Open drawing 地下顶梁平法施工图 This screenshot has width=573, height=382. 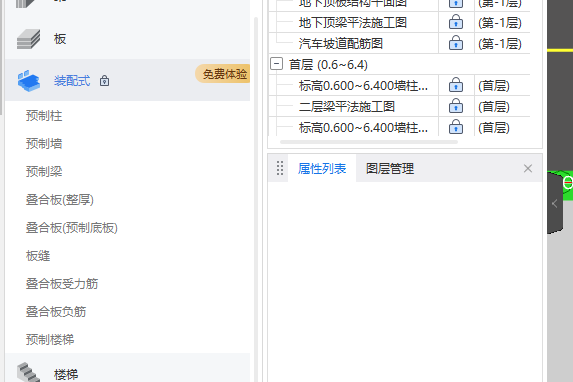(x=353, y=23)
